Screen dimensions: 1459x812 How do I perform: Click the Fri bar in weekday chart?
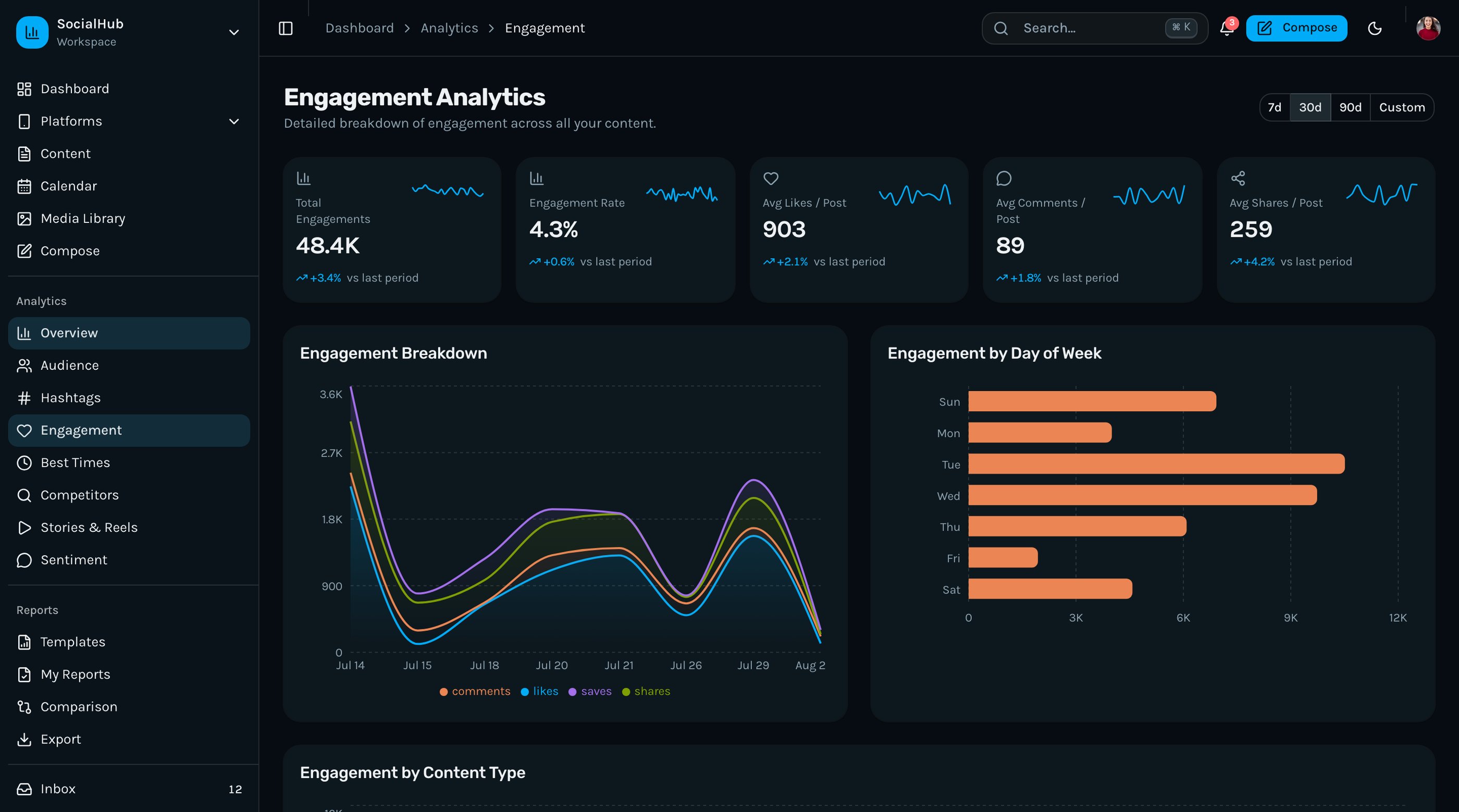coord(1003,558)
